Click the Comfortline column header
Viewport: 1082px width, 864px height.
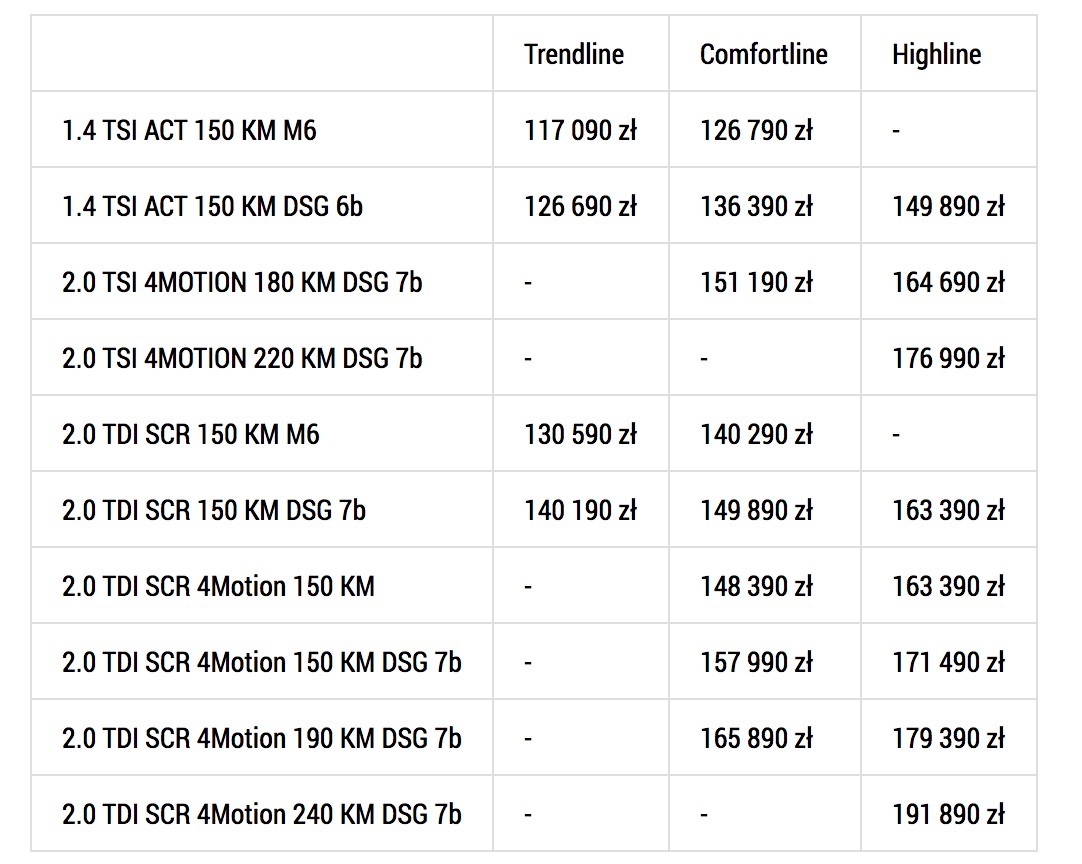point(763,54)
